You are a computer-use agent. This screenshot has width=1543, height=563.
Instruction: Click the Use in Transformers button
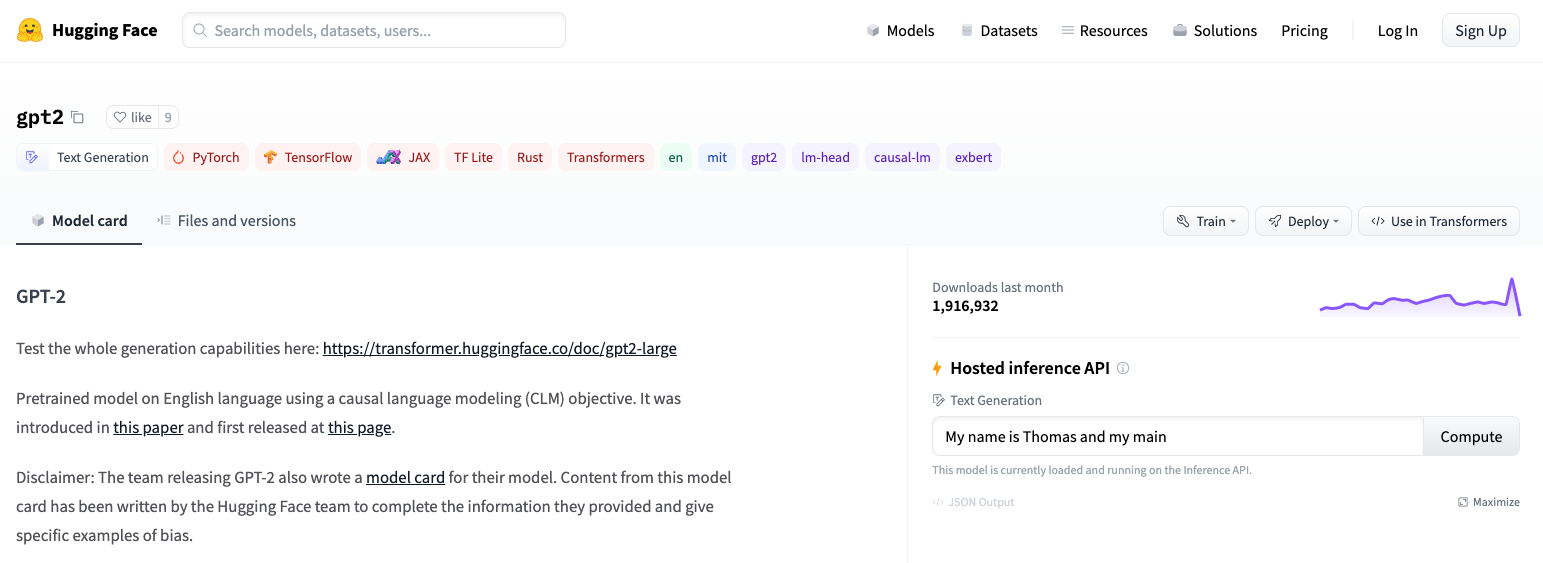click(x=1438, y=221)
